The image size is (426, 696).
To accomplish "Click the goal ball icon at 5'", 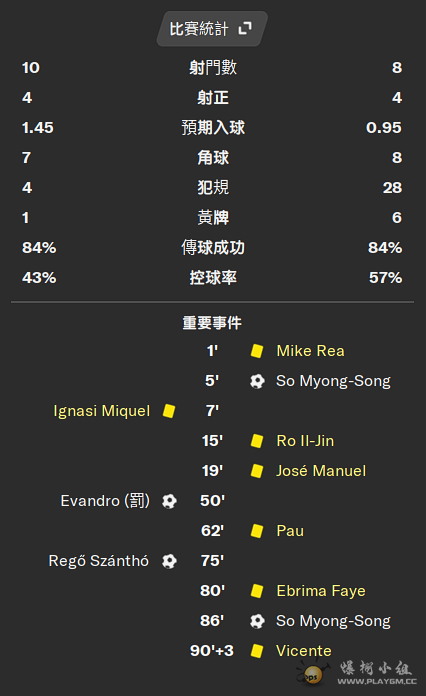I will 257,381.
